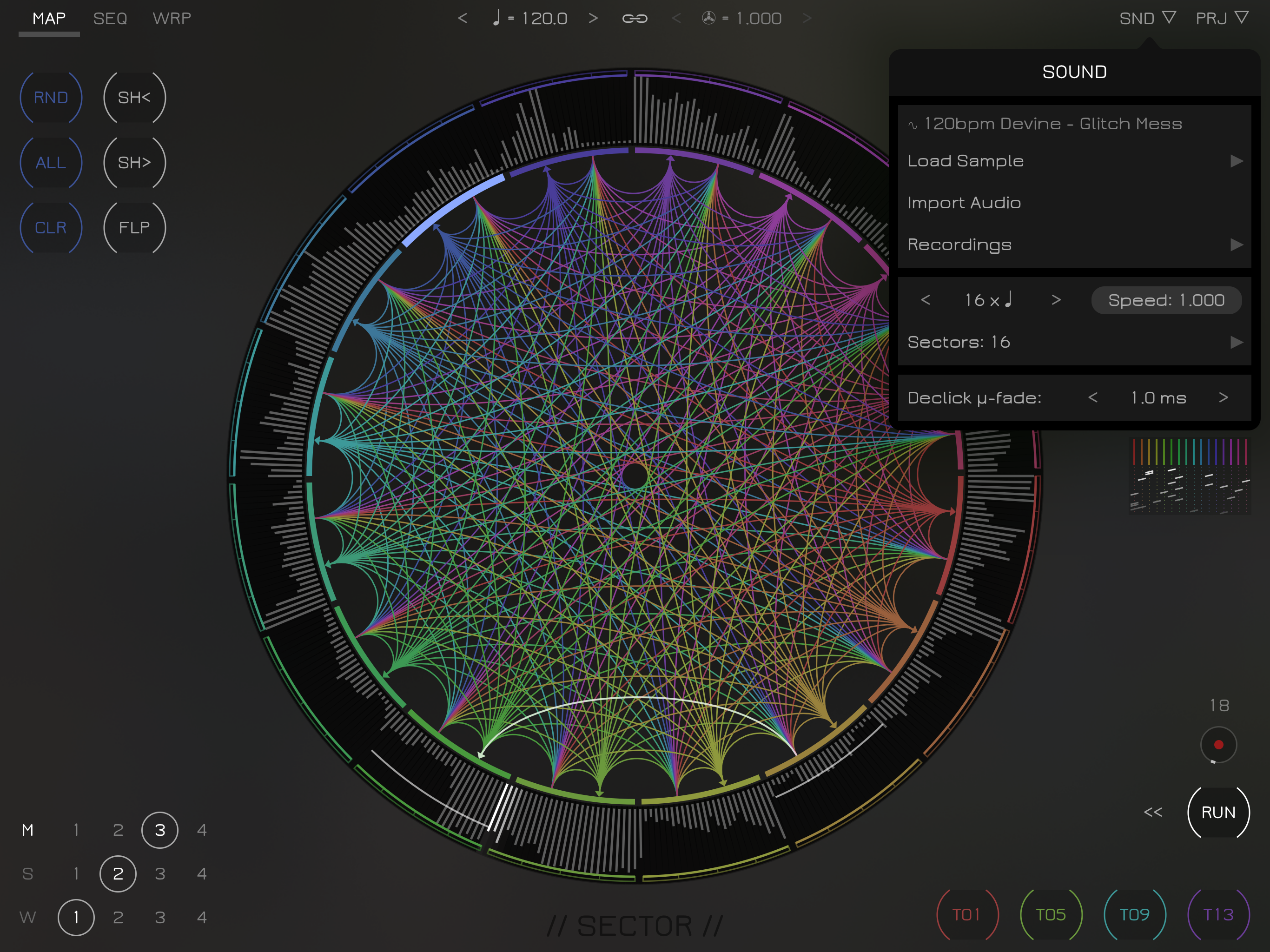Select S row slot 3

click(x=159, y=874)
